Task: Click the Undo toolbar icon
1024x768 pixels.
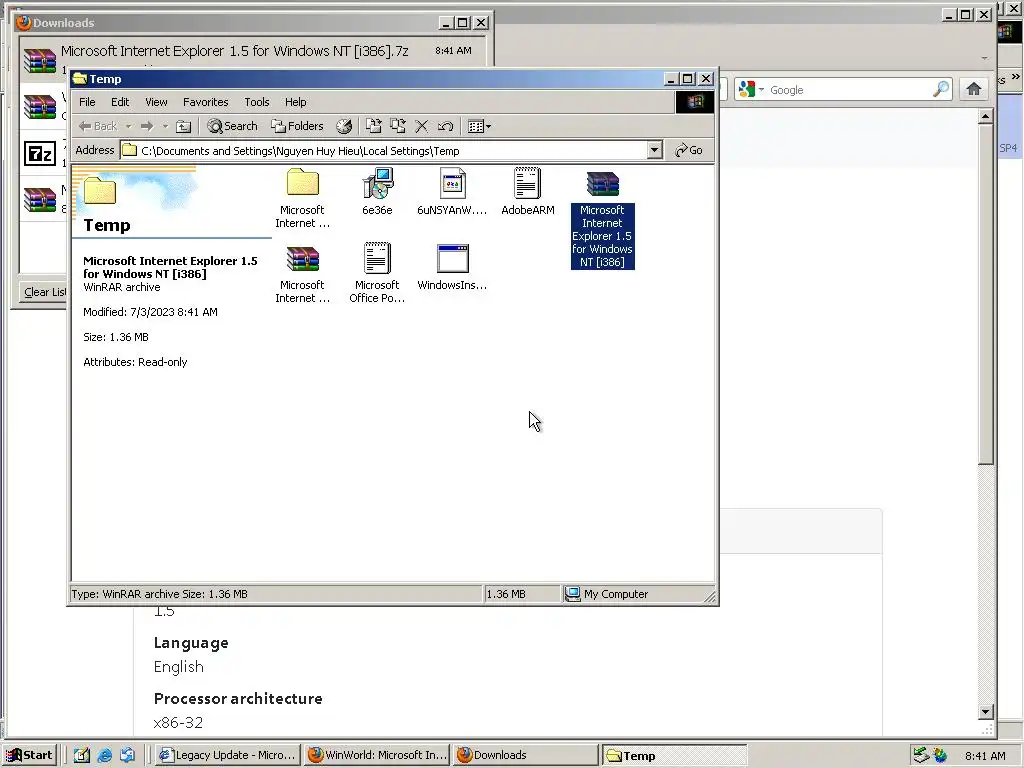Action: coord(445,126)
